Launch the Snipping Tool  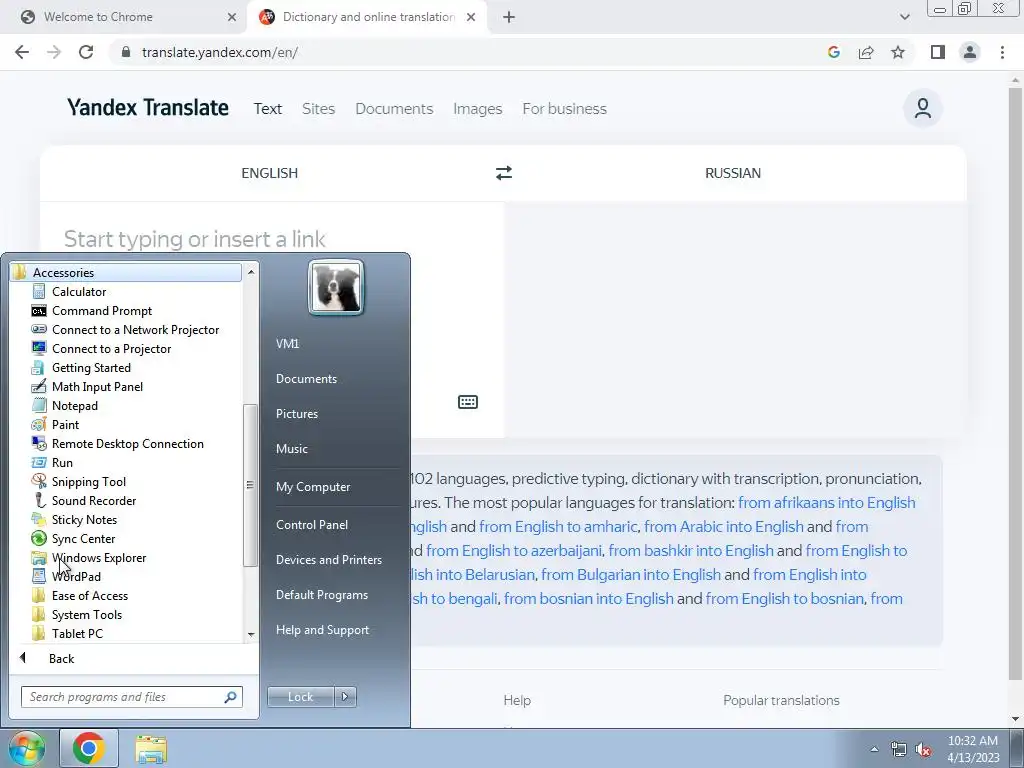pos(88,481)
